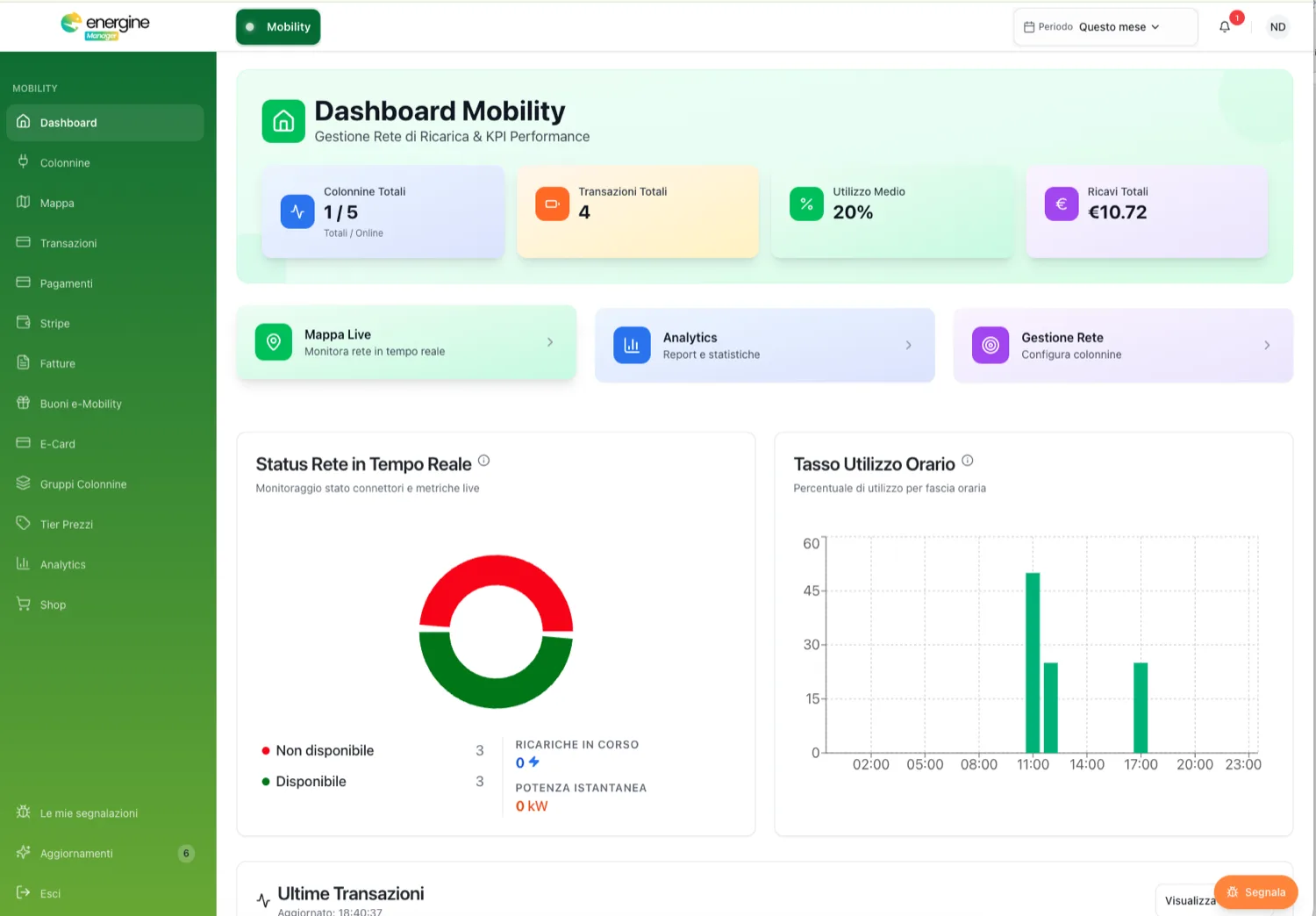Click the tallest bar at 11:00
This screenshot has width=1316, height=916.
(1033, 662)
